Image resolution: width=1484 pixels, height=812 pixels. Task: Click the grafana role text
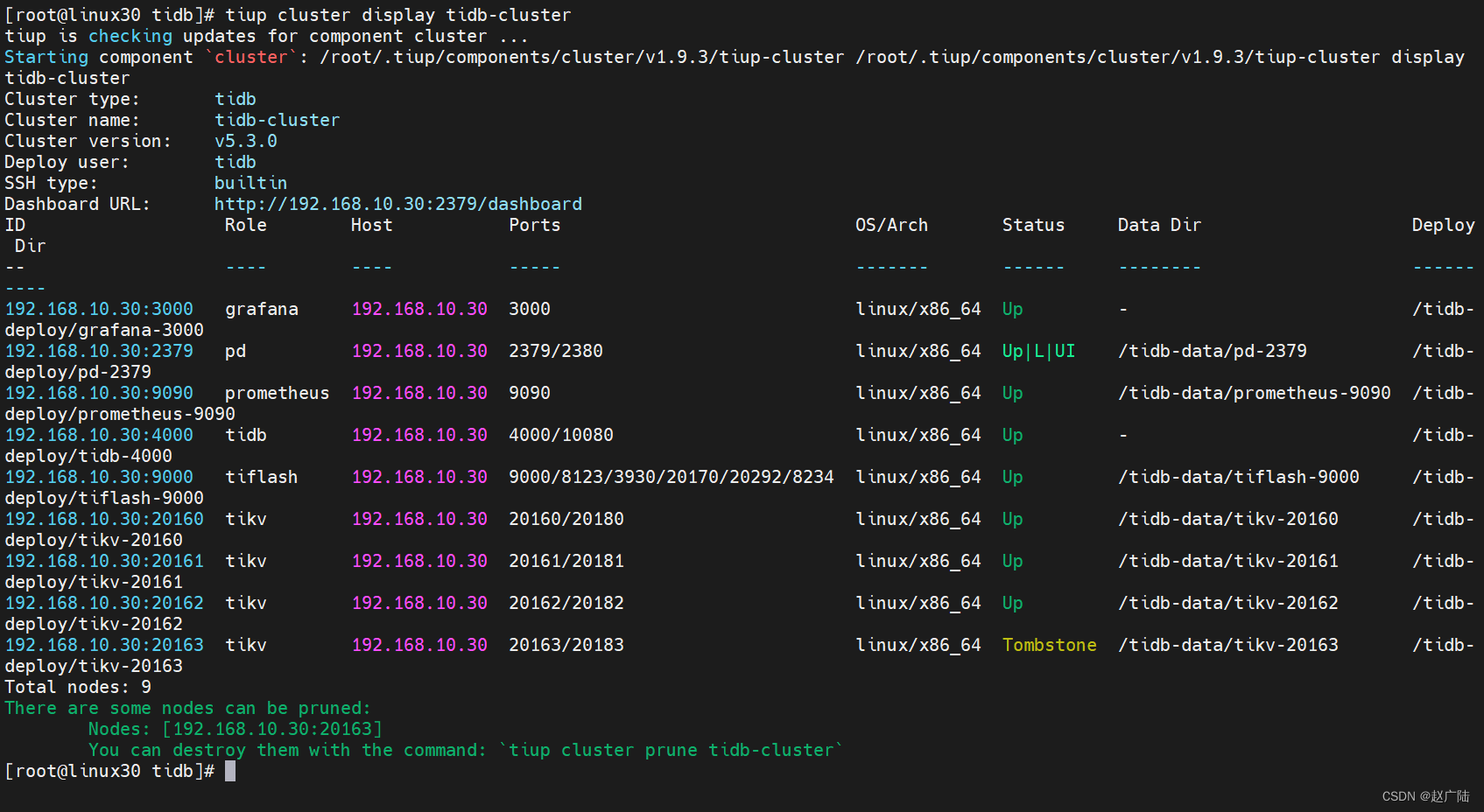(x=262, y=309)
